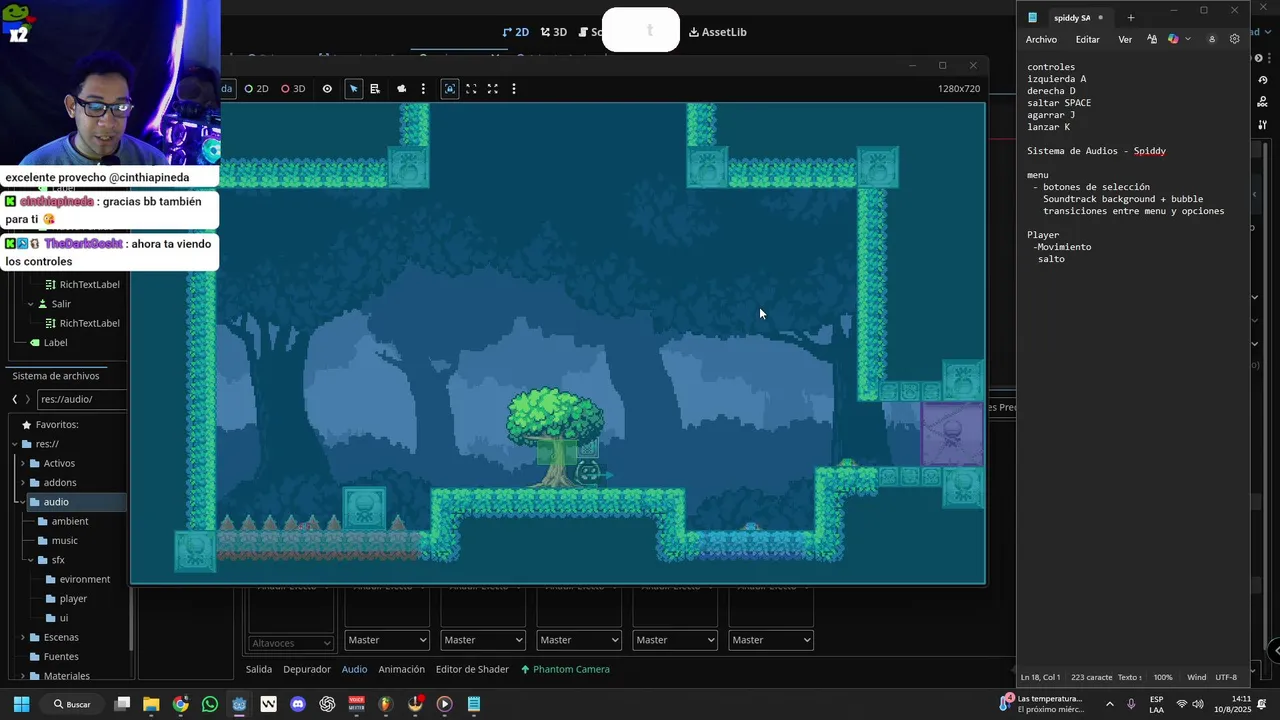The width and height of the screenshot is (1280, 720).
Task: Click the camera override icon in game toolbar
Action: pos(402,89)
